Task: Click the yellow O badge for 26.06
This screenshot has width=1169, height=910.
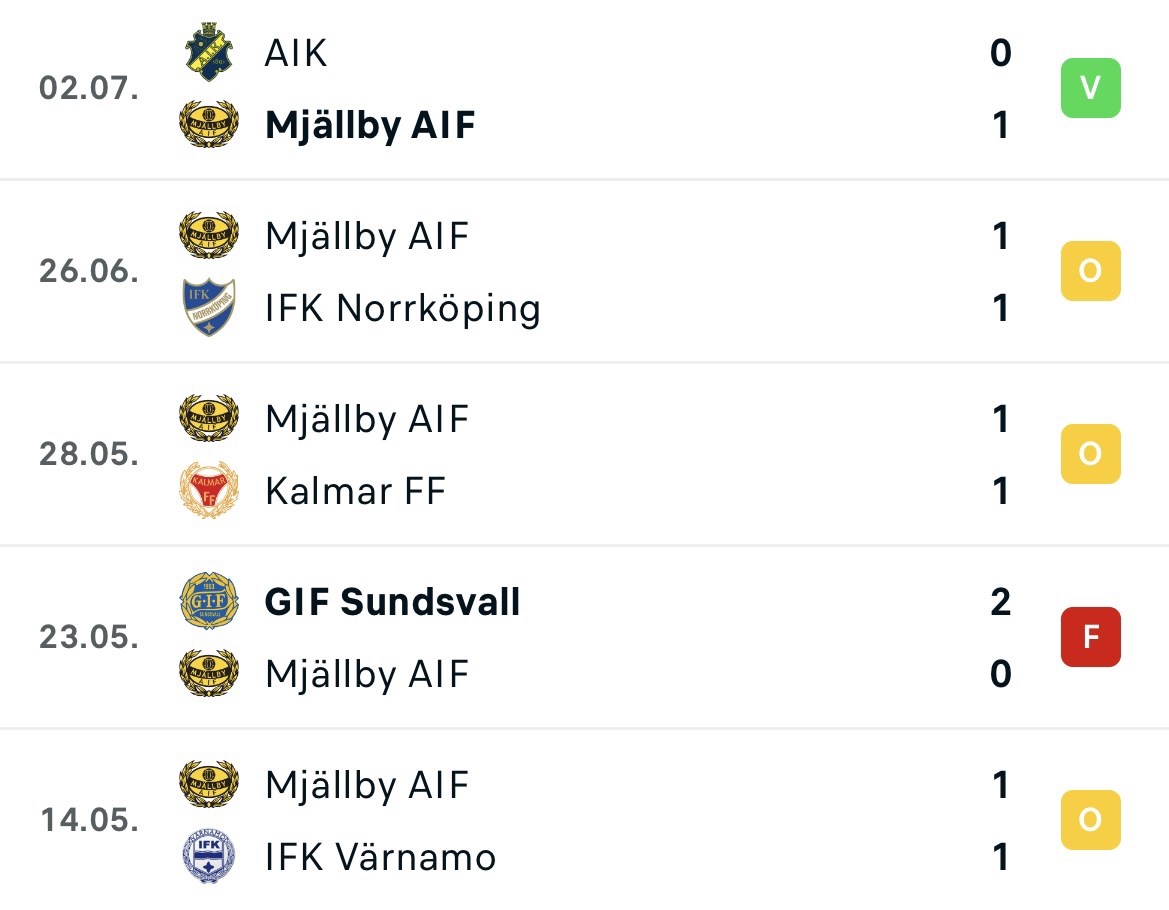Action: [x=1090, y=271]
